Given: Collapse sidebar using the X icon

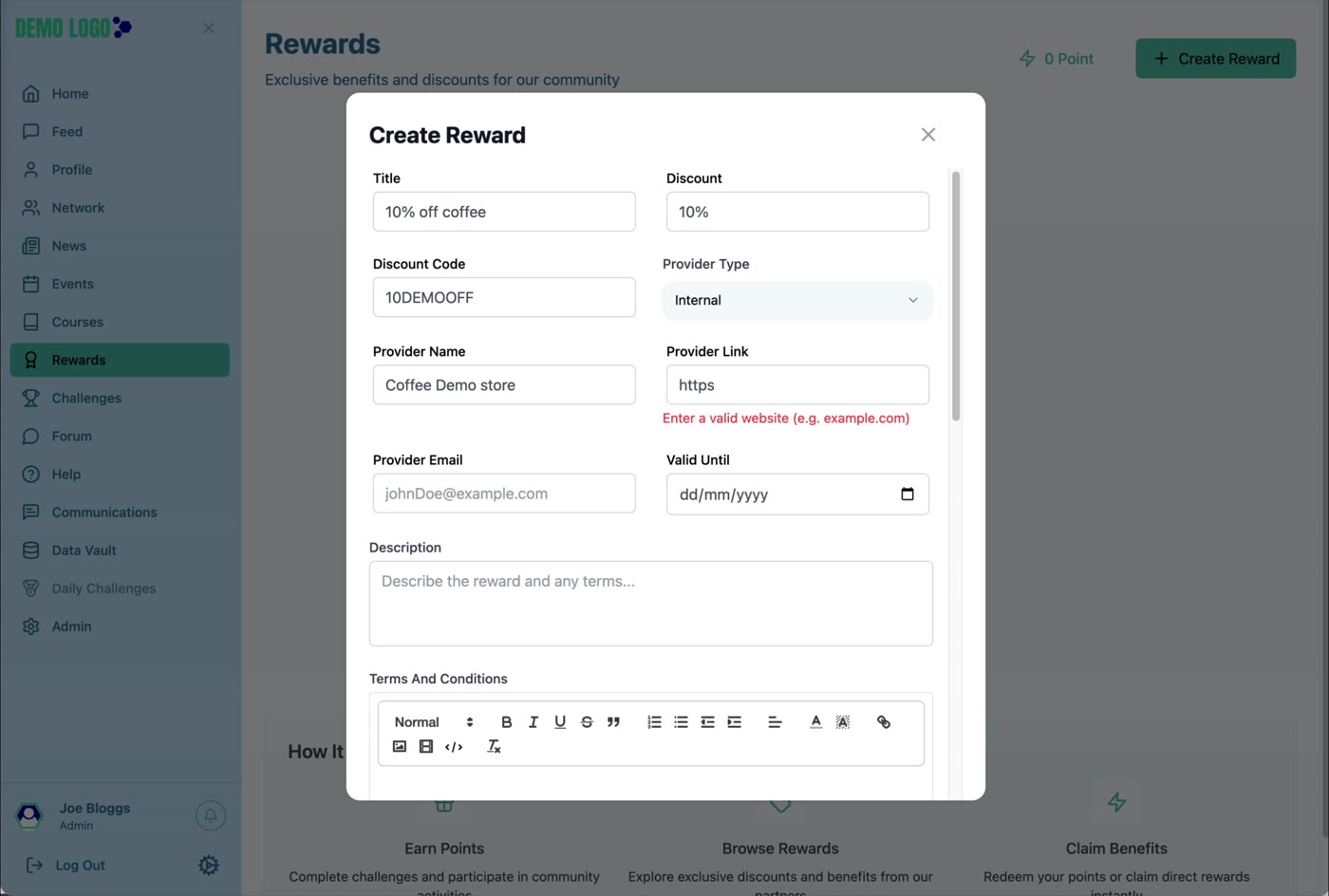Looking at the screenshot, I should pos(209,28).
